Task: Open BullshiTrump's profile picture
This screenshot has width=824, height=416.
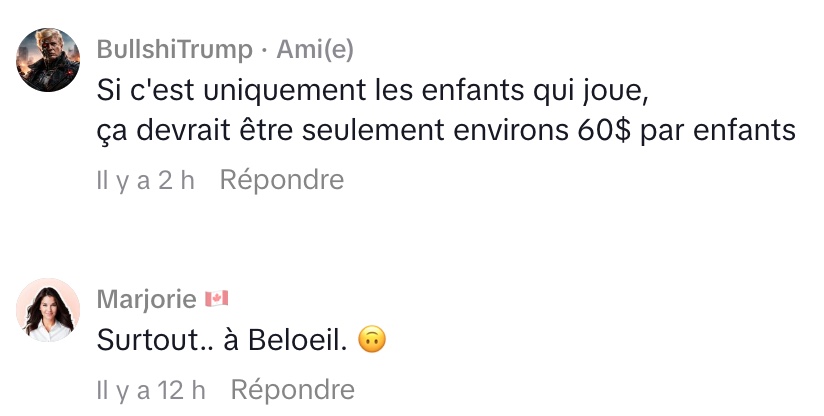Action: point(48,59)
